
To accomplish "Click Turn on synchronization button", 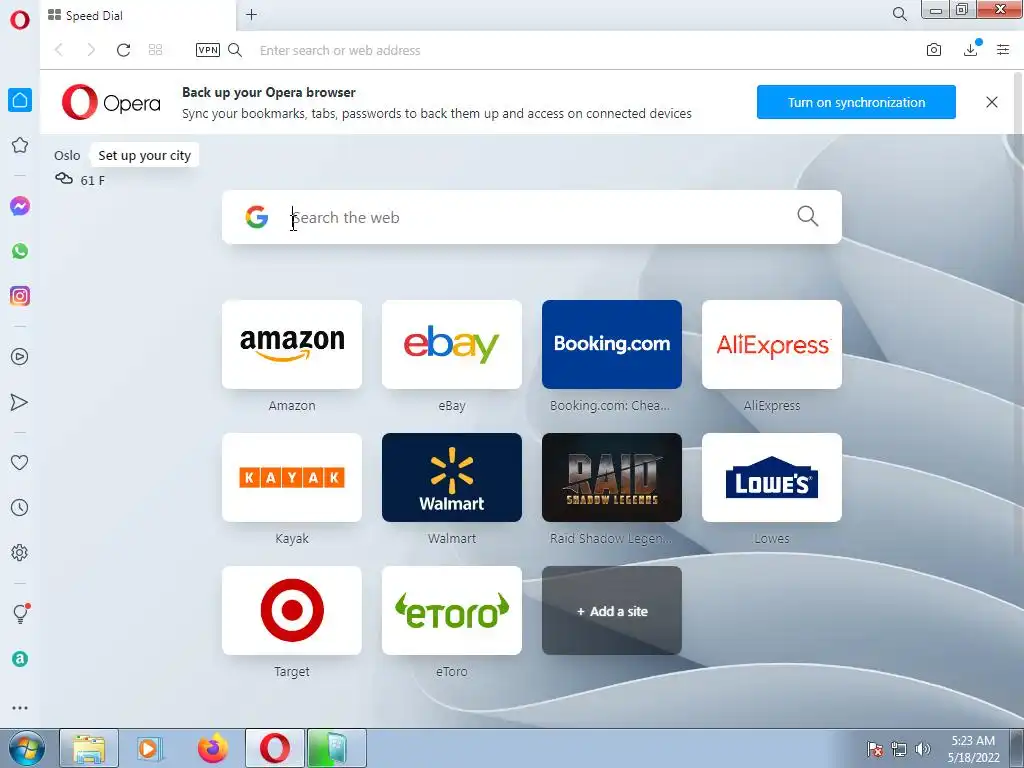I will pyautogui.click(x=856, y=102).
